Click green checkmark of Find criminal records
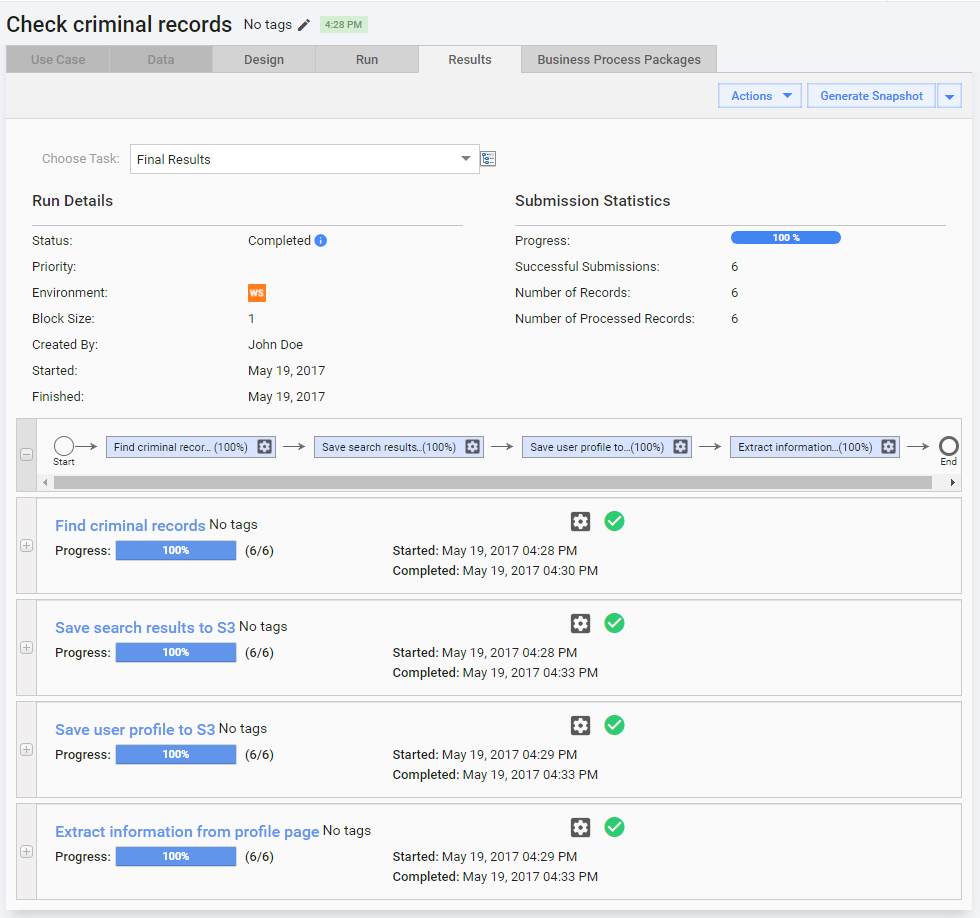This screenshot has height=918, width=980. click(614, 521)
